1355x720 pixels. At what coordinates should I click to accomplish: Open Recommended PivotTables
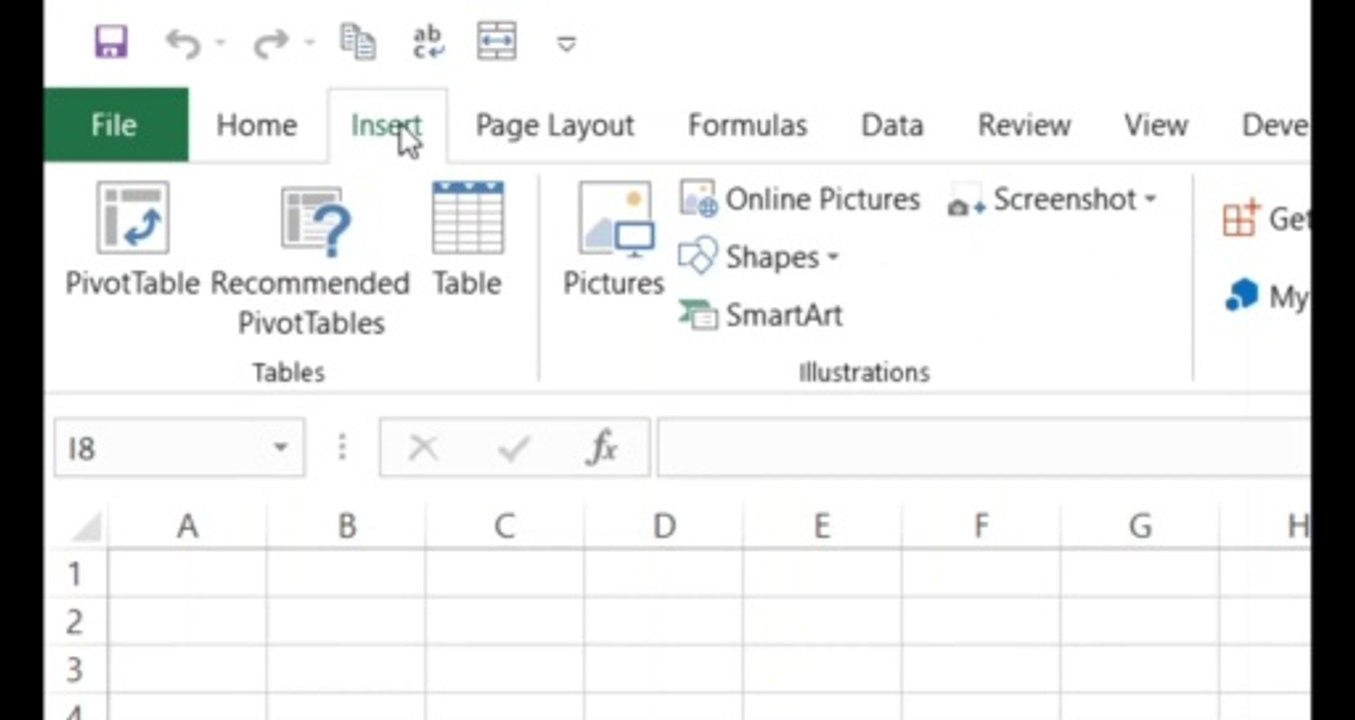click(x=311, y=260)
